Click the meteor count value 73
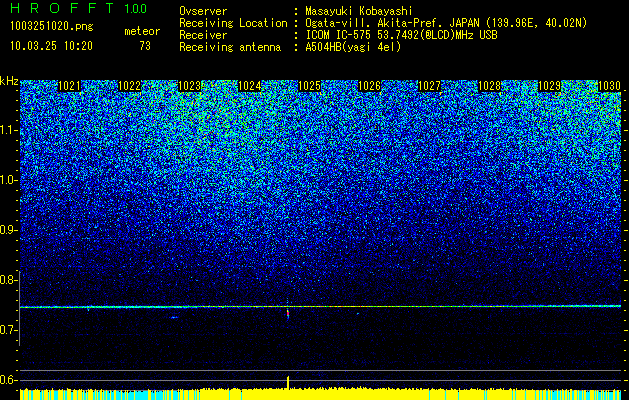This screenshot has height=400, width=629. point(145,46)
